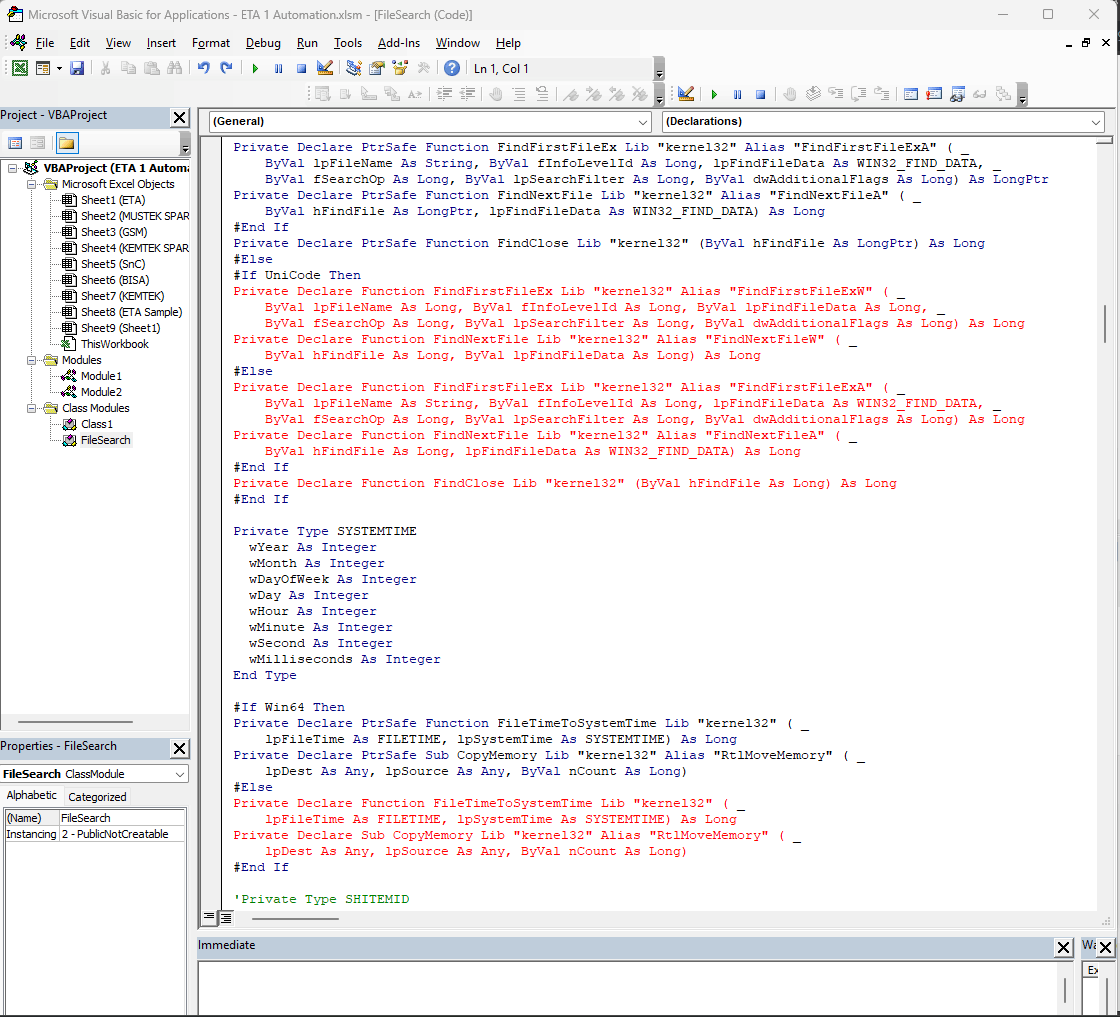Viewport: 1120px width, 1017px height.
Task: Open the Immediate Window toolbar icon
Action: [x=934, y=94]
